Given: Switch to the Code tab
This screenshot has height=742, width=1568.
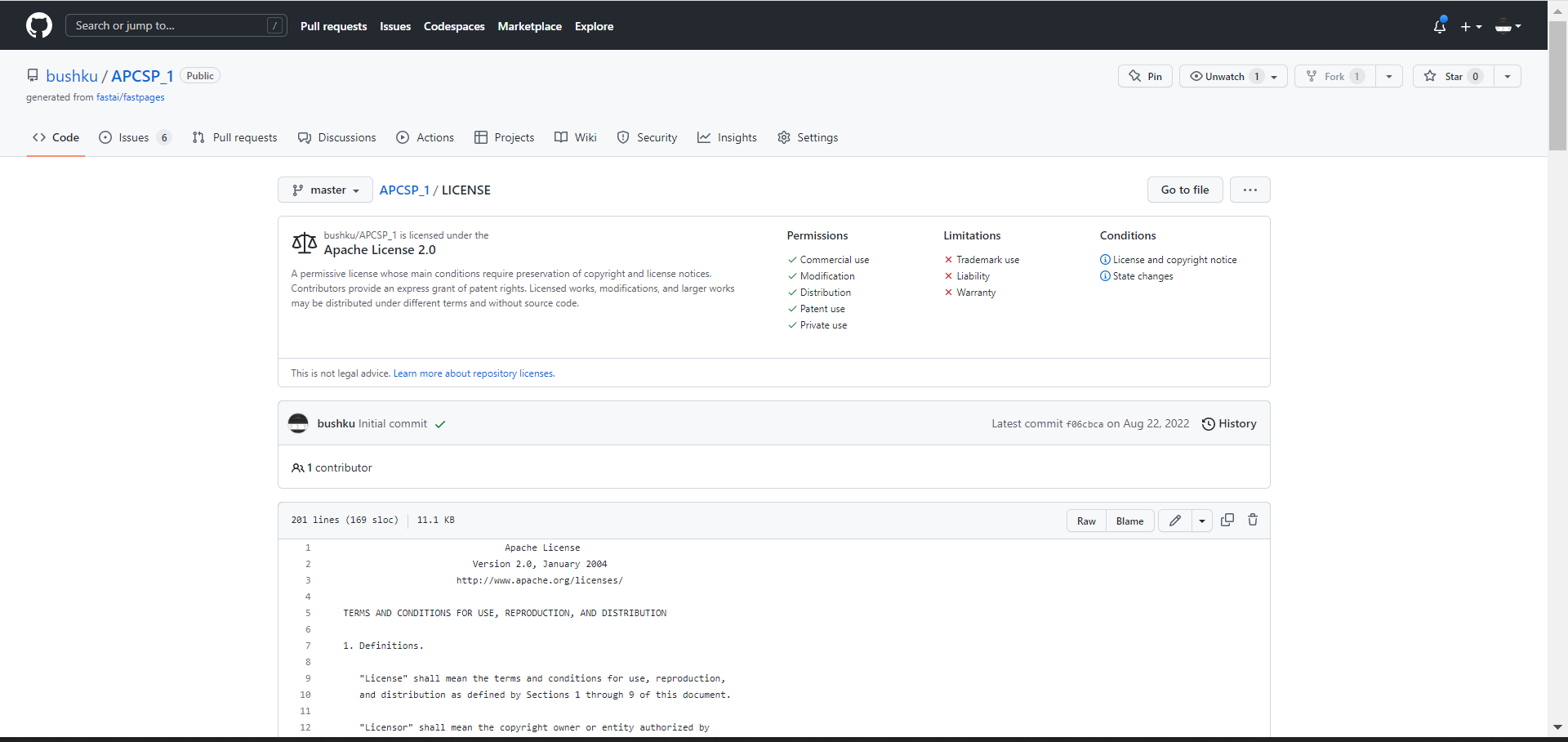Looking at the screenshot, I should [x=56, y=137].
